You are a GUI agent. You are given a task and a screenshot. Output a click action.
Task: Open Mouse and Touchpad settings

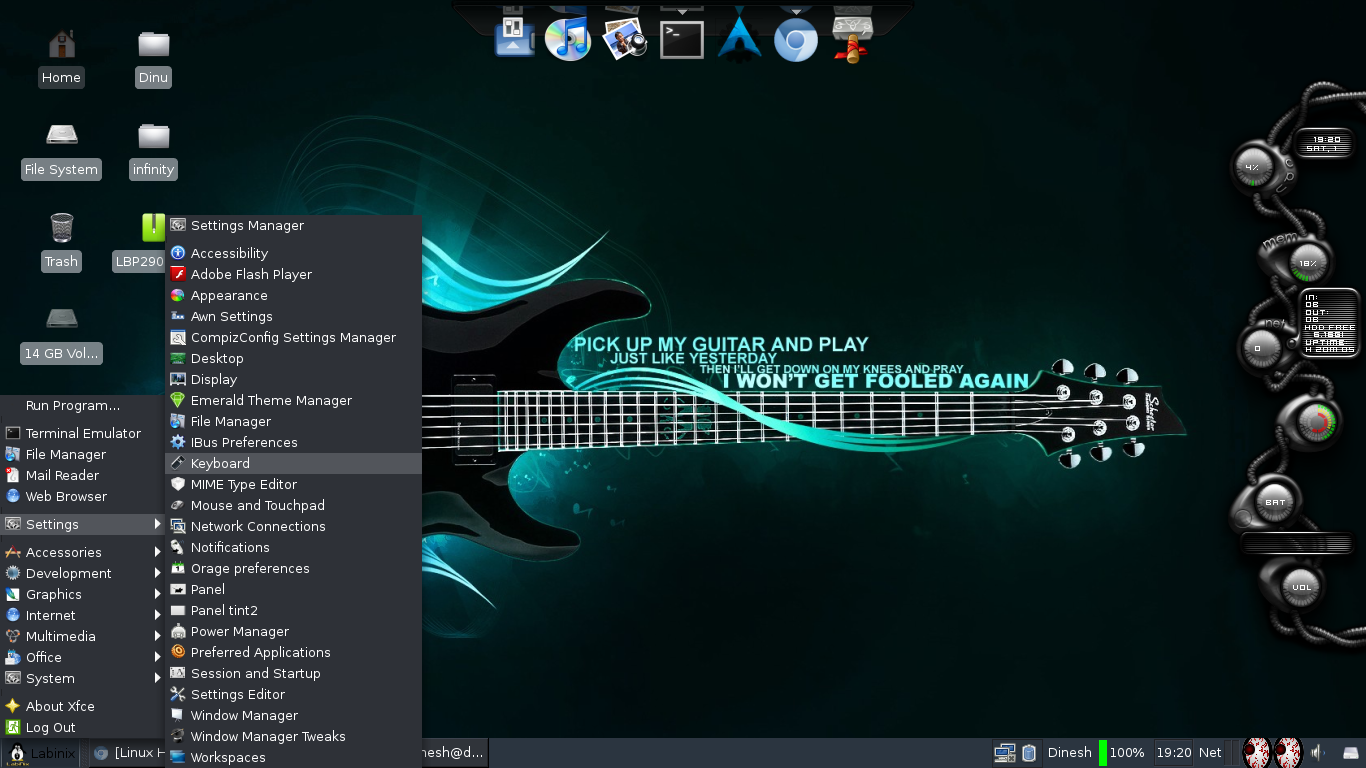293,505
